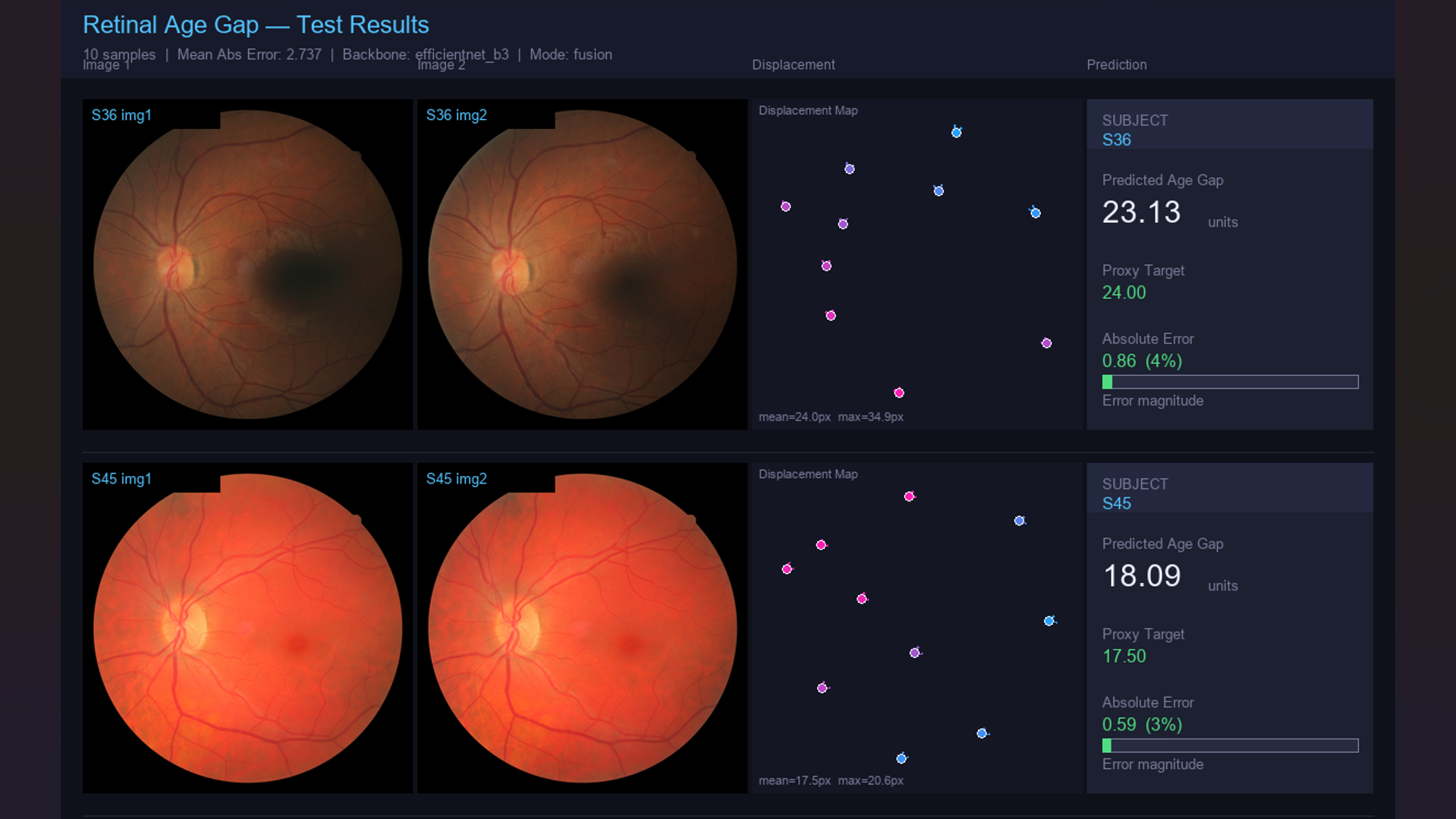Click the S45 'Displacement Map' label
The width and height of the screenshot is (1456, 819).
(808, 474)
